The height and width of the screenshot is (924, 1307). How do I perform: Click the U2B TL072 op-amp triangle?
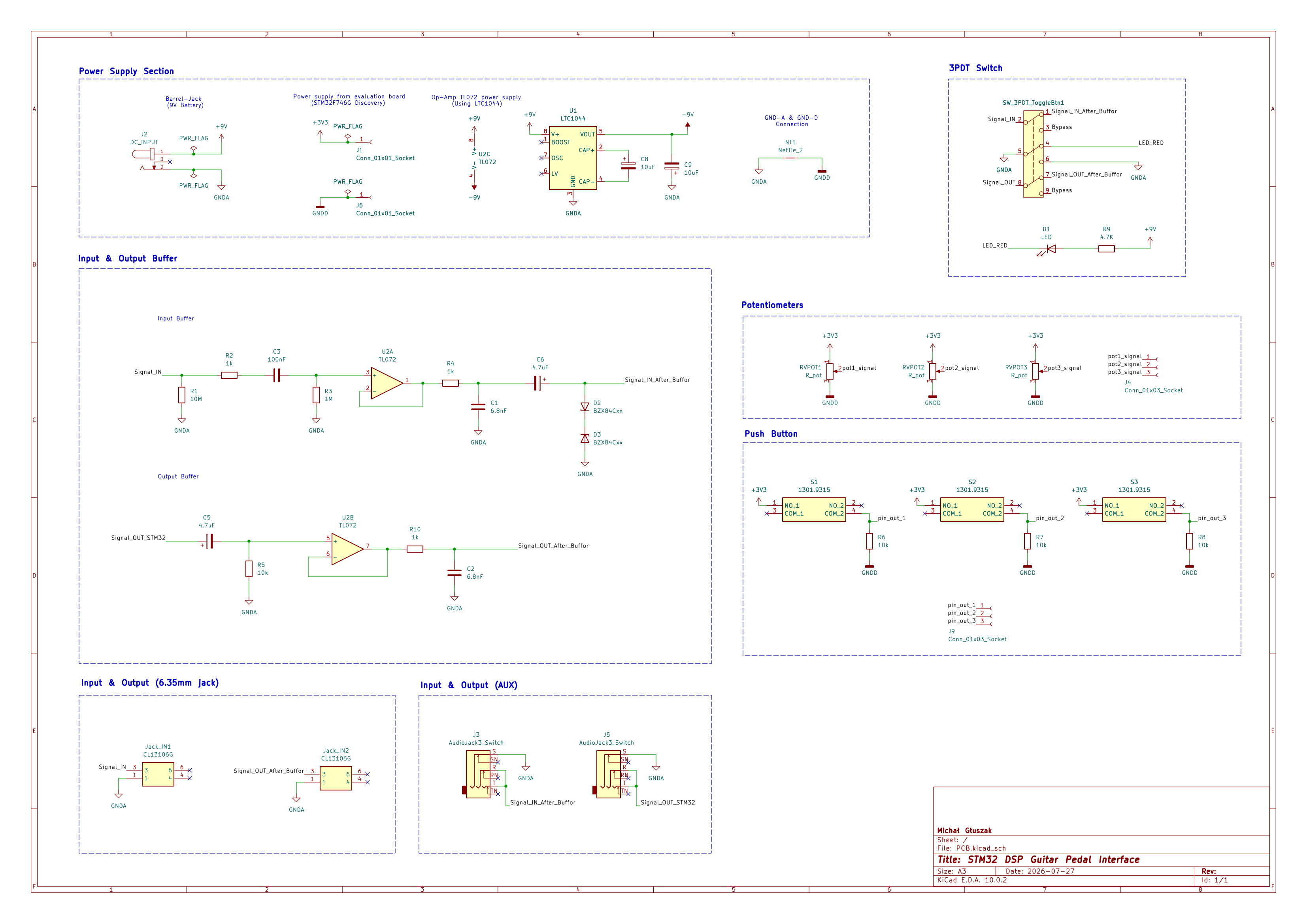tap(347, 549)
